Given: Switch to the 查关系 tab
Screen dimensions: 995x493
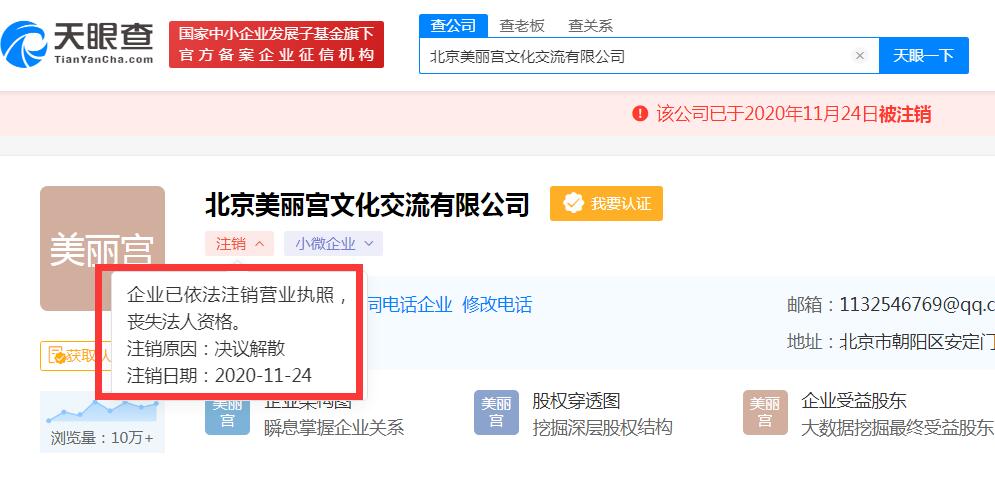Looking at the screenshot, I should coord(590,26).
